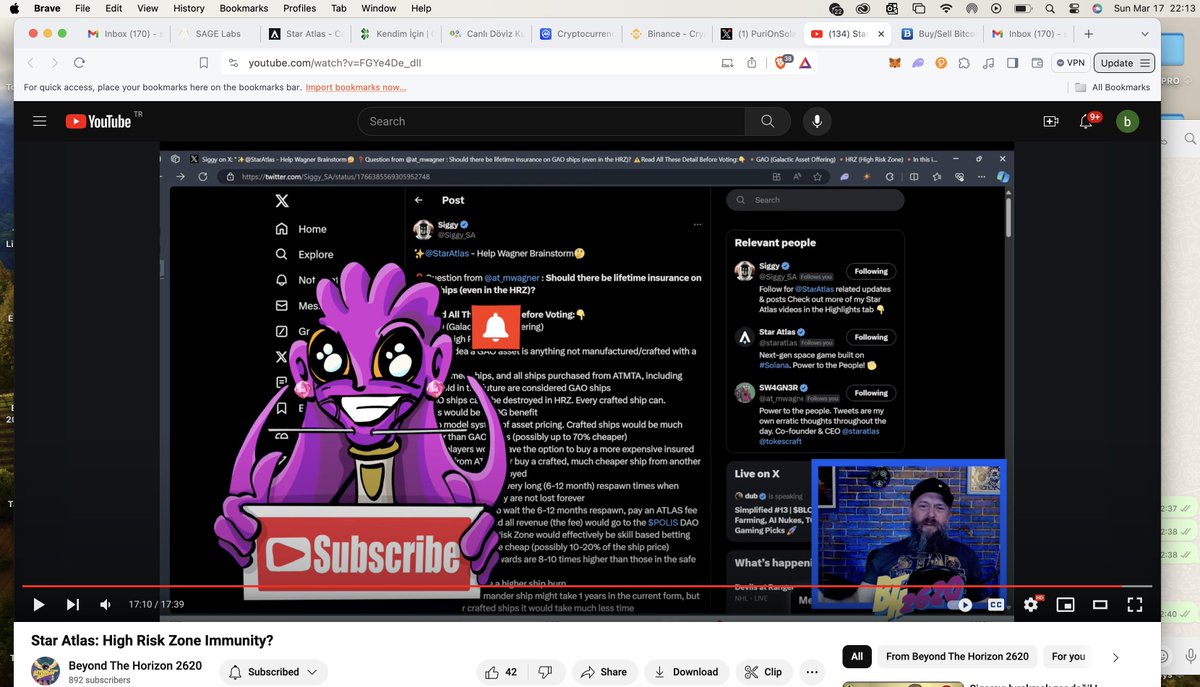The image size is (1200, 687).
Task: Toggle the browser sidebar panel
Action: [x=1011, y=62]
